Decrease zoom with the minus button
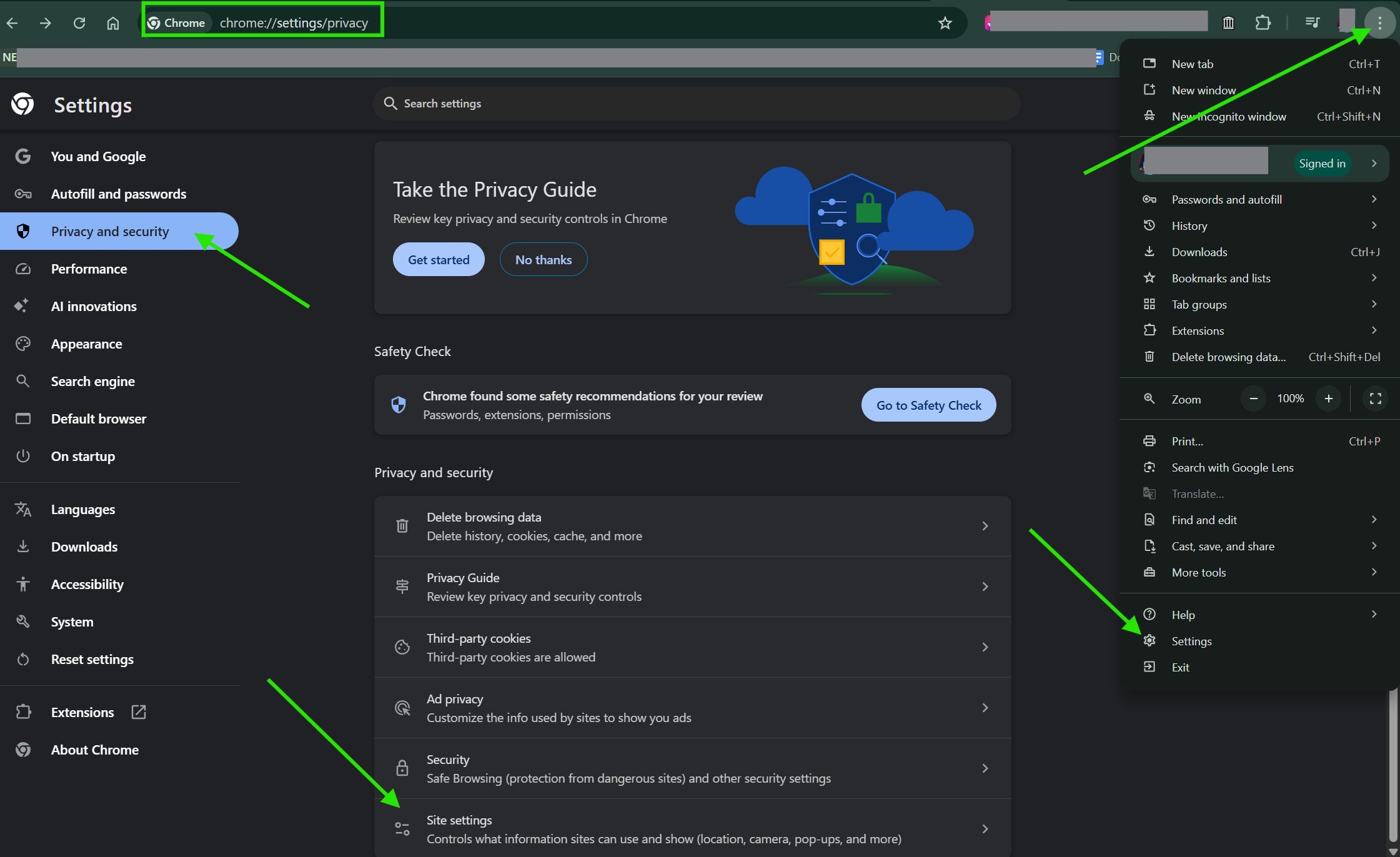The image size is (1400, 857). coord(1253,399)
